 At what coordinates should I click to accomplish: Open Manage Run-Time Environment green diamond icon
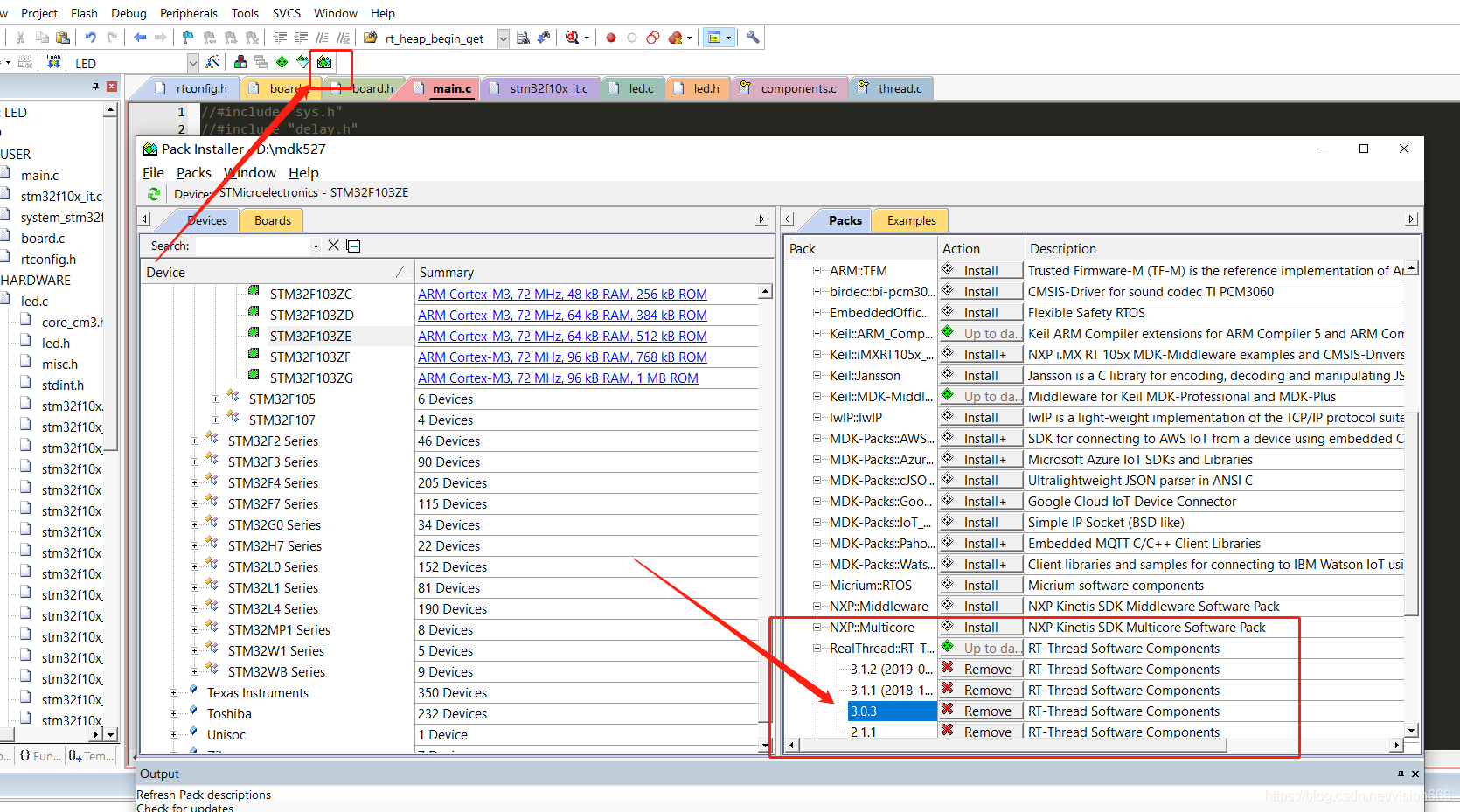point(282,62)
